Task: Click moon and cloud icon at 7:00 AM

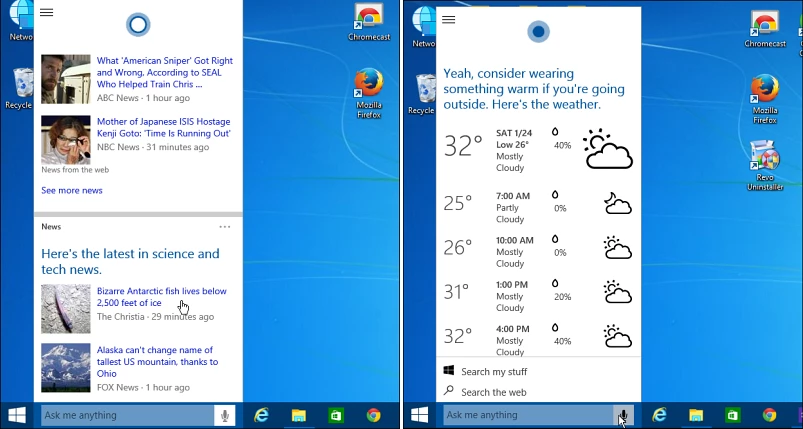Action: (x=618, y=203)
